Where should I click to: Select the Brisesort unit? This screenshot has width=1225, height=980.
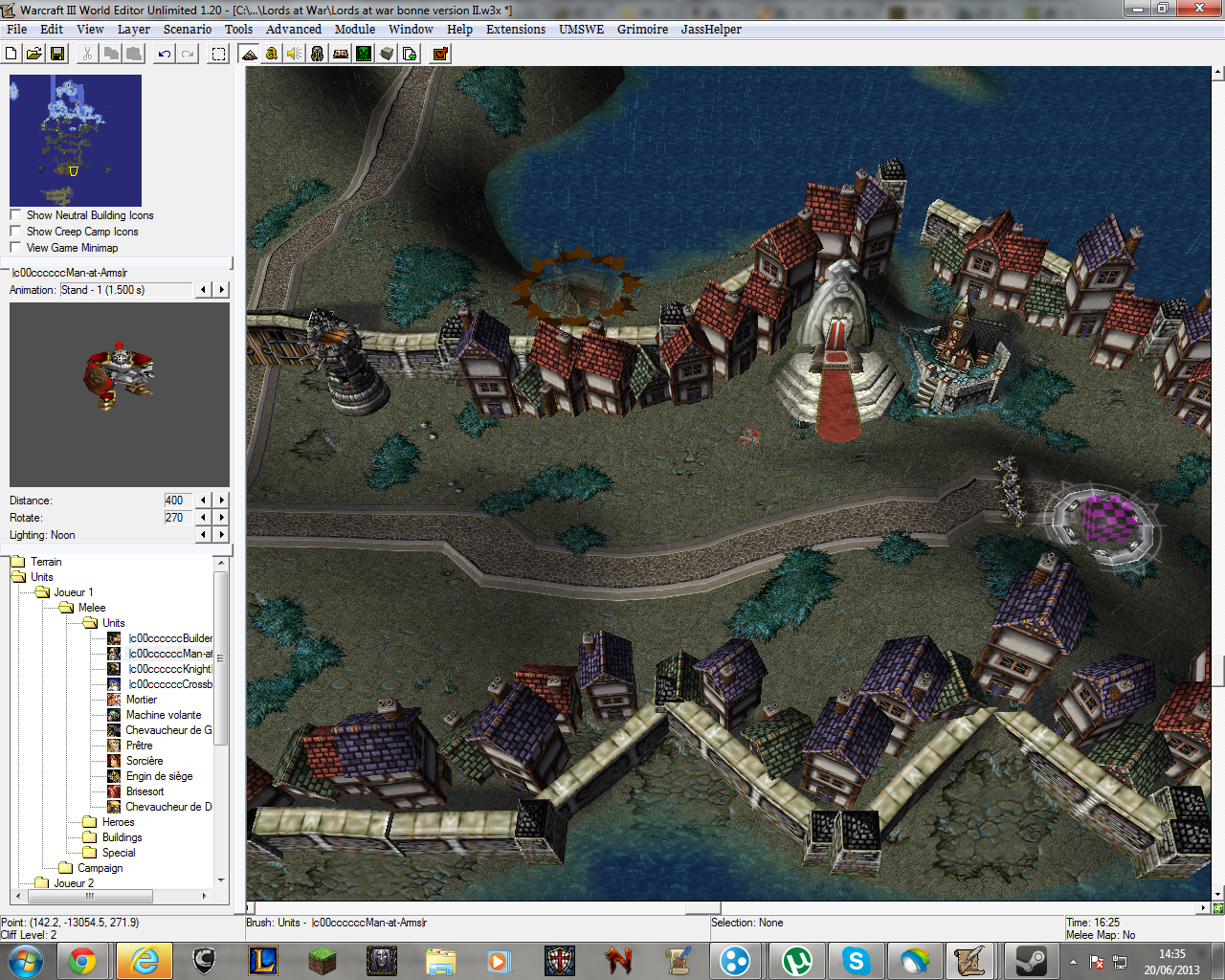point(145,791)
